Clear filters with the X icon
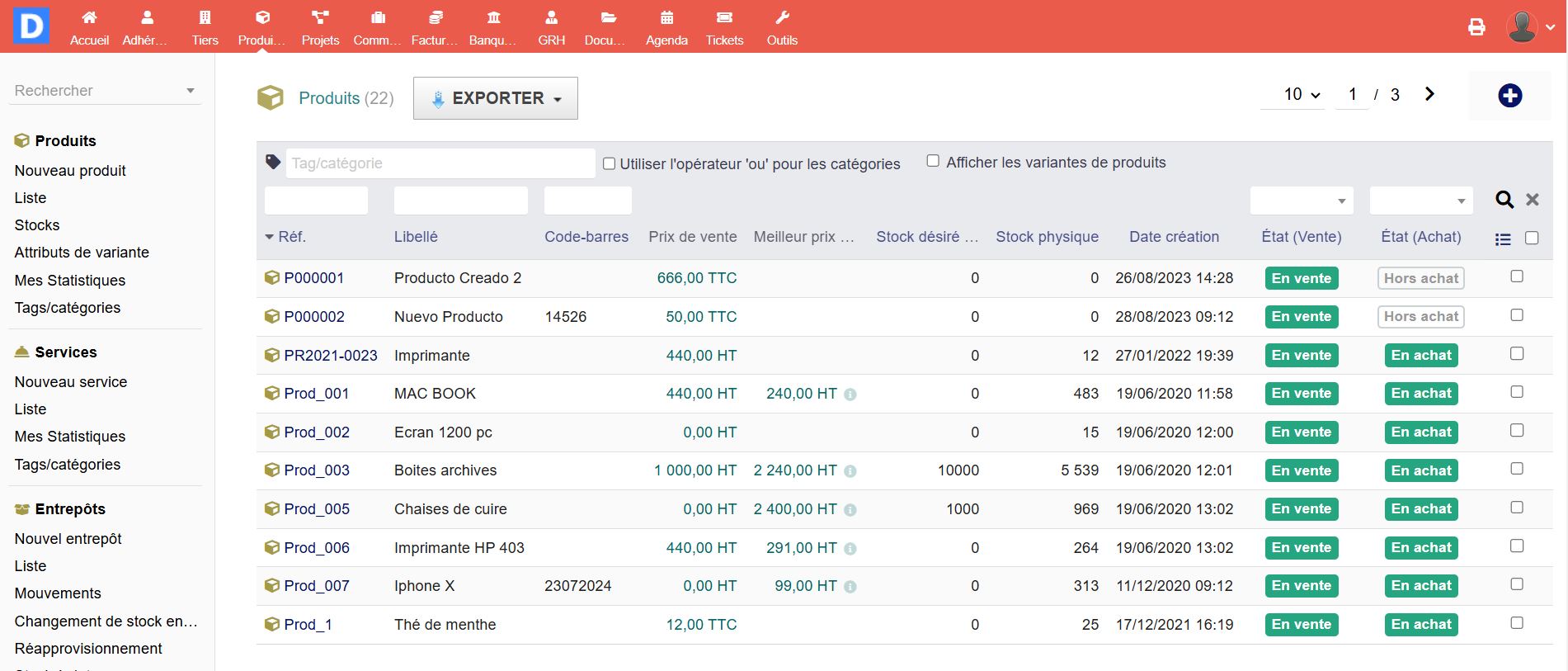1568x671 pixels. [x=1533, y=200]
